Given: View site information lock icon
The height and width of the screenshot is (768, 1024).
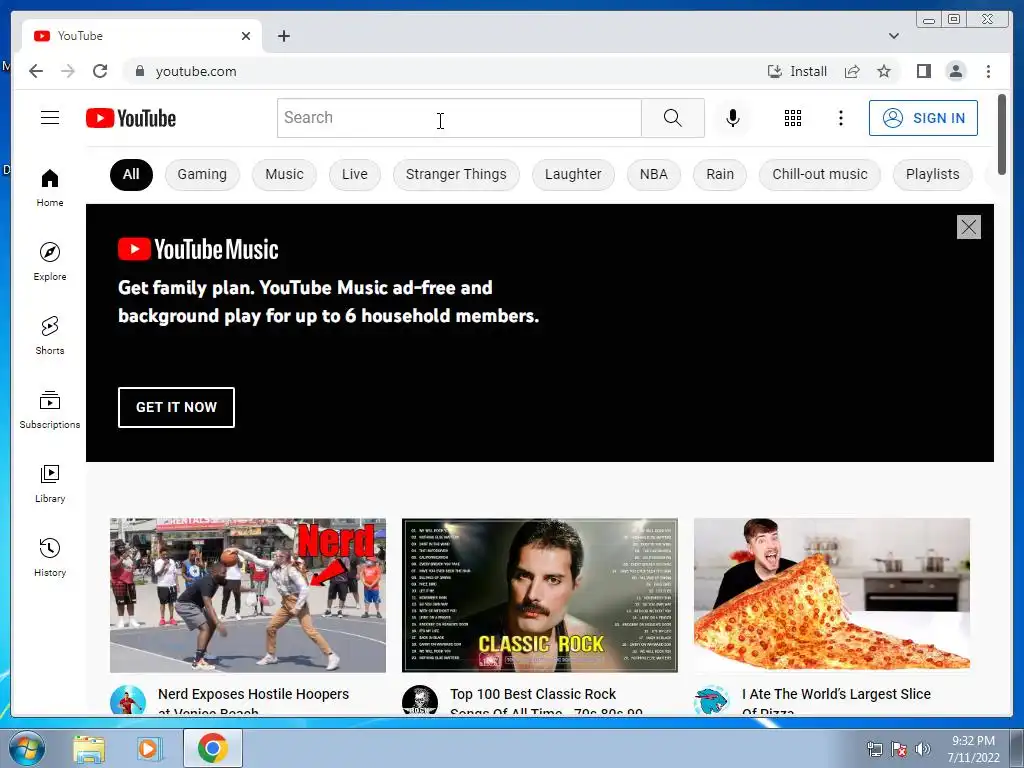Looking at the screenshot, I should click(139, 71).
